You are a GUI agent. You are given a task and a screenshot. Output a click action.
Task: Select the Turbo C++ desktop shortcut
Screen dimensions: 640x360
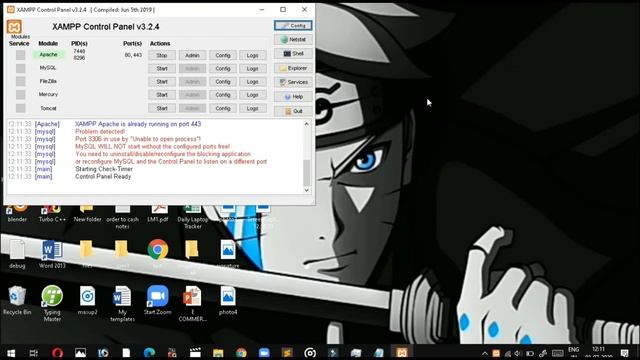tap(52, 214)
